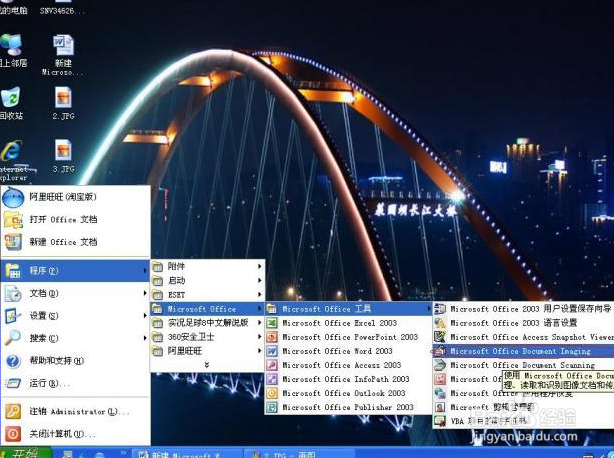The height and width of the screenshot is (458, 614).
Task: Expand the 360安全卫士 submenu arrow
Action: coord(259,337)
